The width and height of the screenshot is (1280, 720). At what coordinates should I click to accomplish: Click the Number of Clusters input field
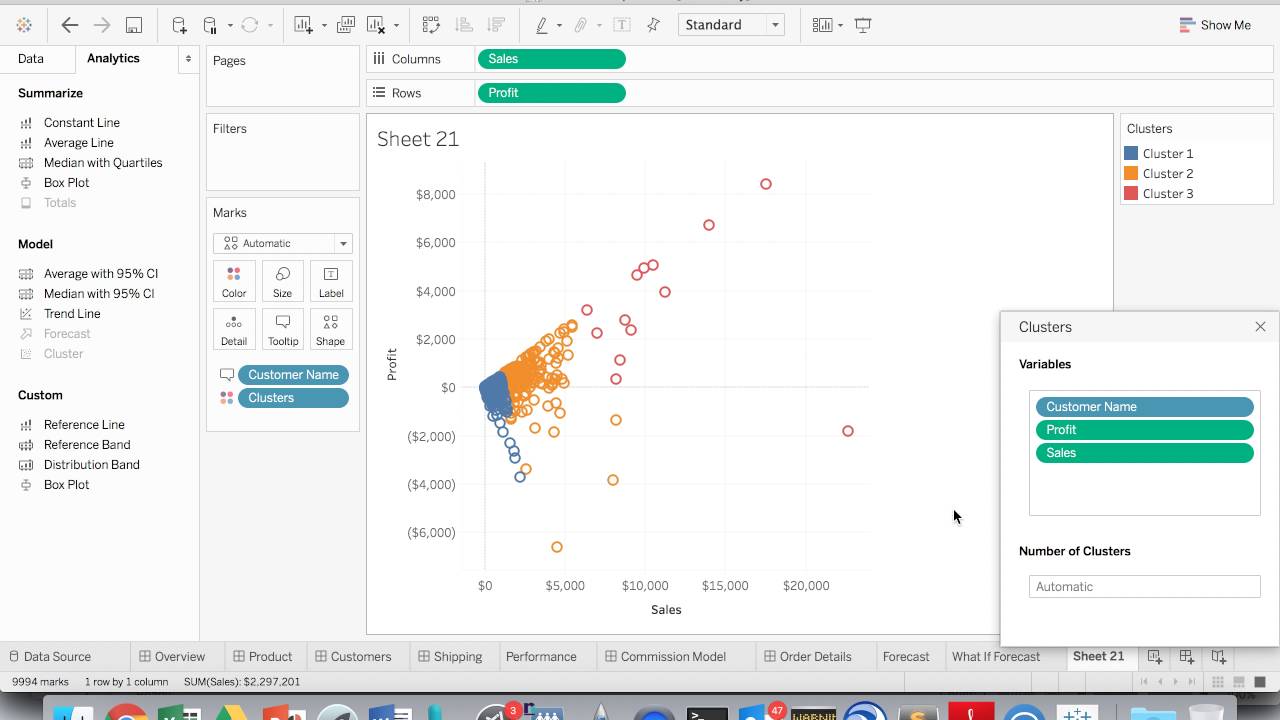click(x=1145, y=587)
